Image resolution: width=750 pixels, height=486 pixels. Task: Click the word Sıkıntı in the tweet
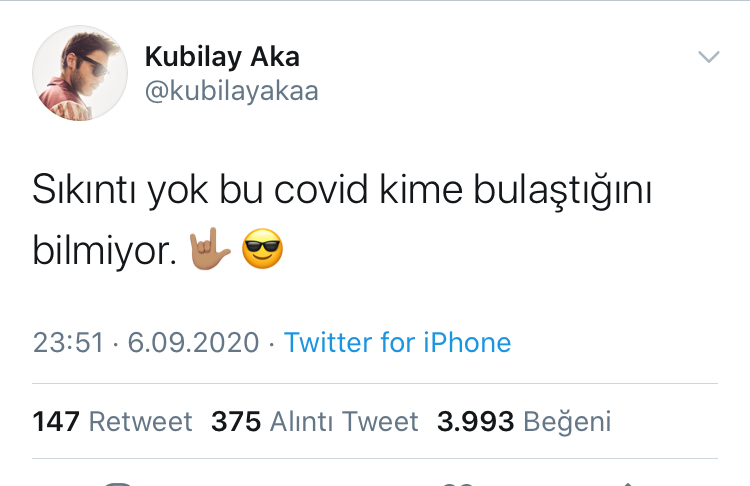(84, 189)
